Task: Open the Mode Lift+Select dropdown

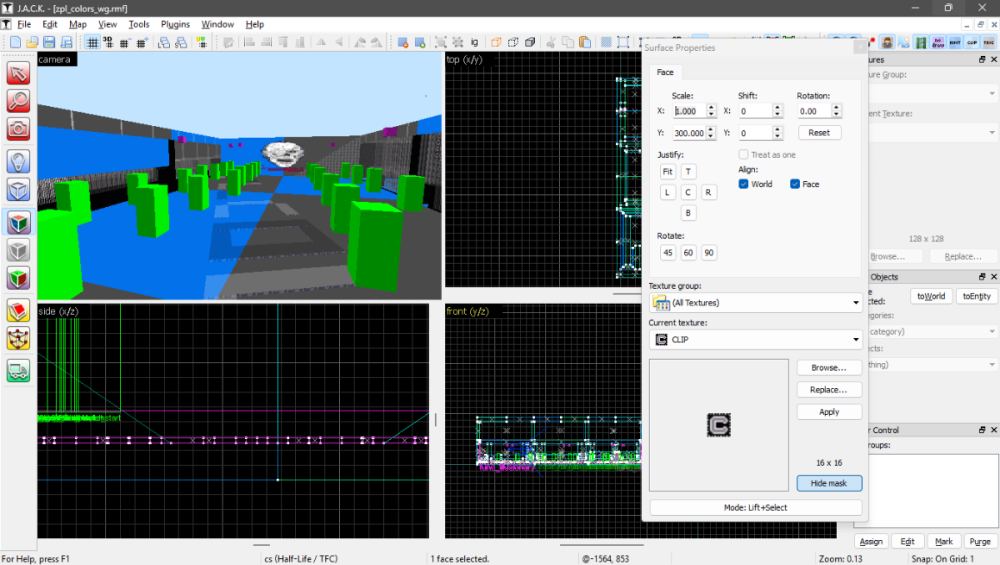Action: pos(755,508)
